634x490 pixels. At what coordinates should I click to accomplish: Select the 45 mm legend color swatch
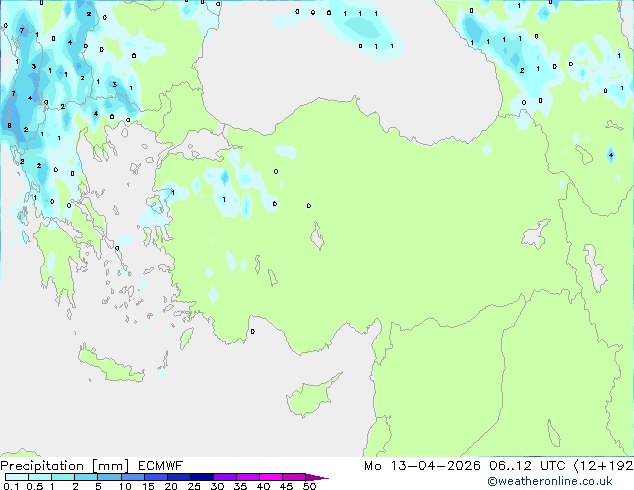pyautogui.click(x=294, y=477)
